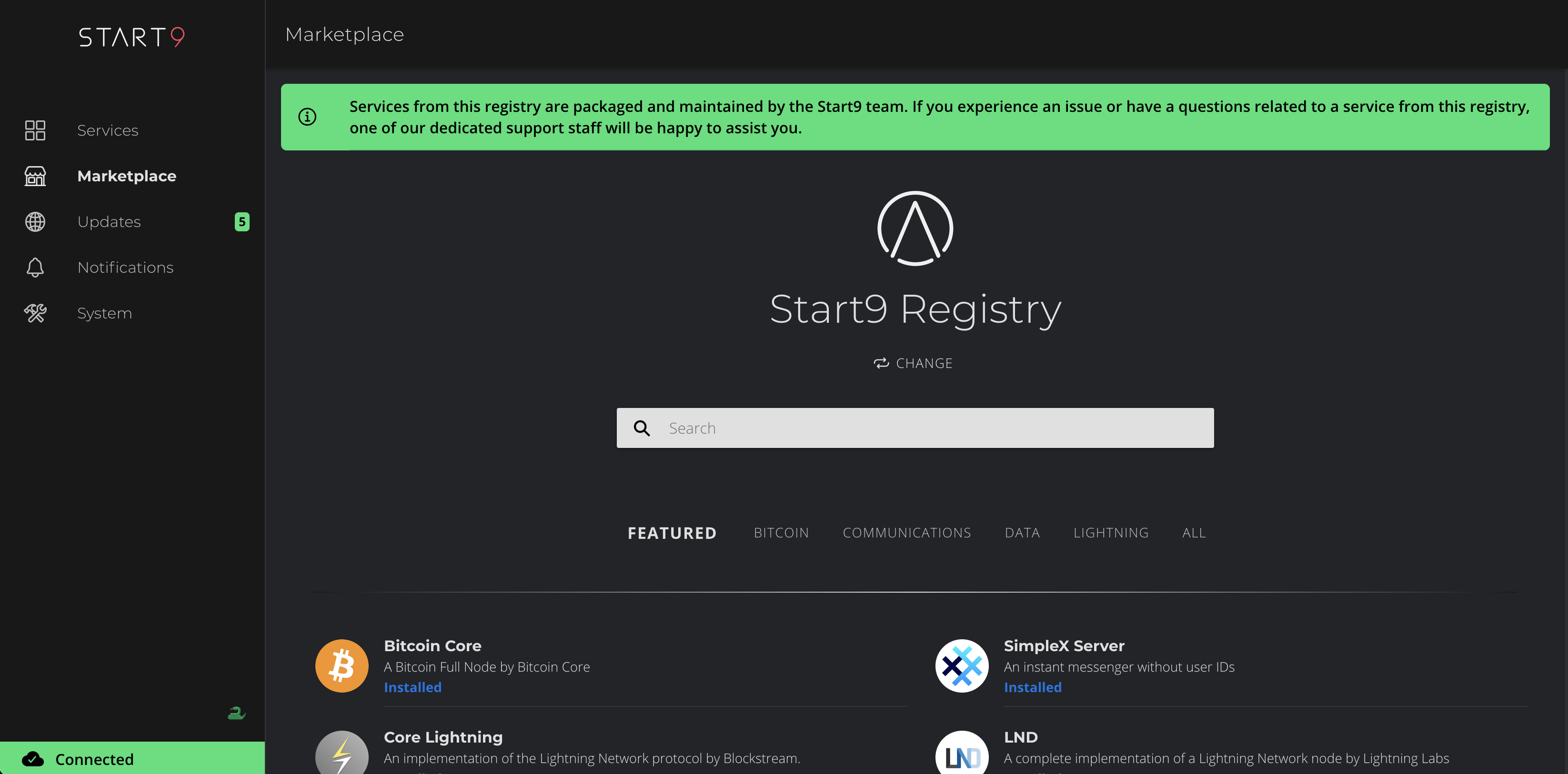Open Installed link under Bitcoin Core
The width and height of the screenshot is (1568, 774).
[x=412, y=687]
